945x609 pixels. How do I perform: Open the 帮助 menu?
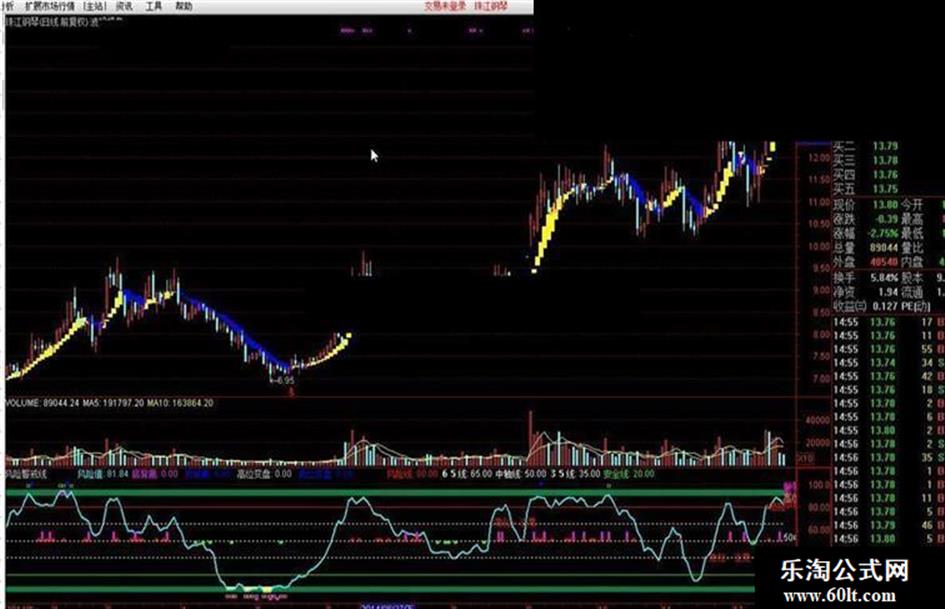(184, 6)
